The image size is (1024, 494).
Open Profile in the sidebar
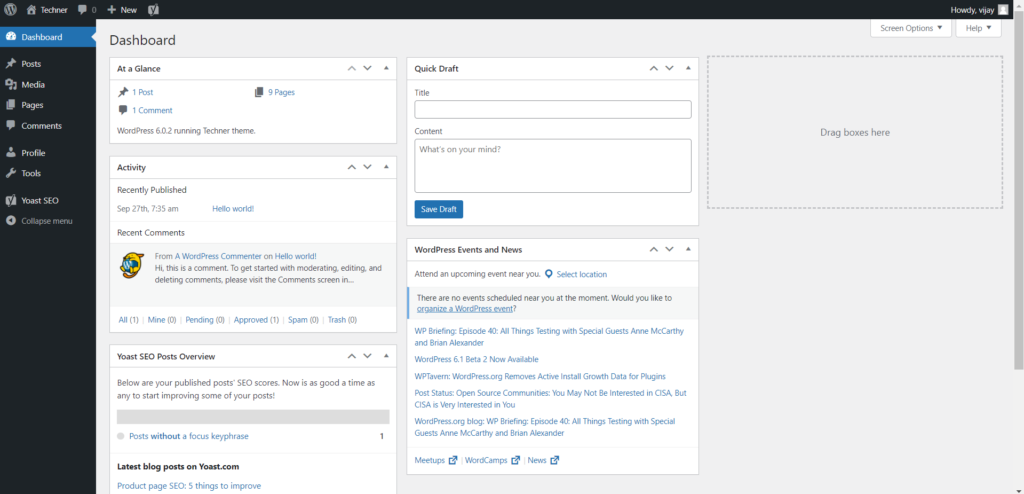coord(48,153)
